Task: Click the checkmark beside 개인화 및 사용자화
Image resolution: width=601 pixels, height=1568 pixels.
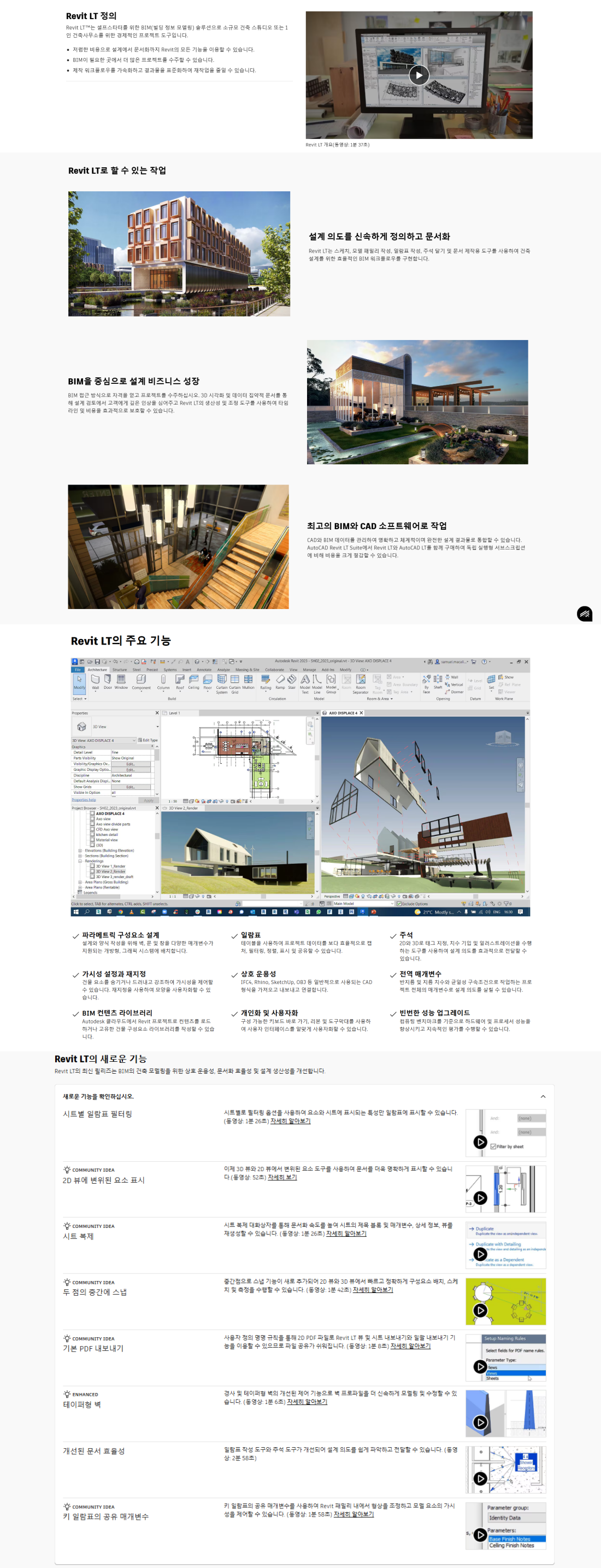Action: pyautogui.click(x=234, y=1014)
